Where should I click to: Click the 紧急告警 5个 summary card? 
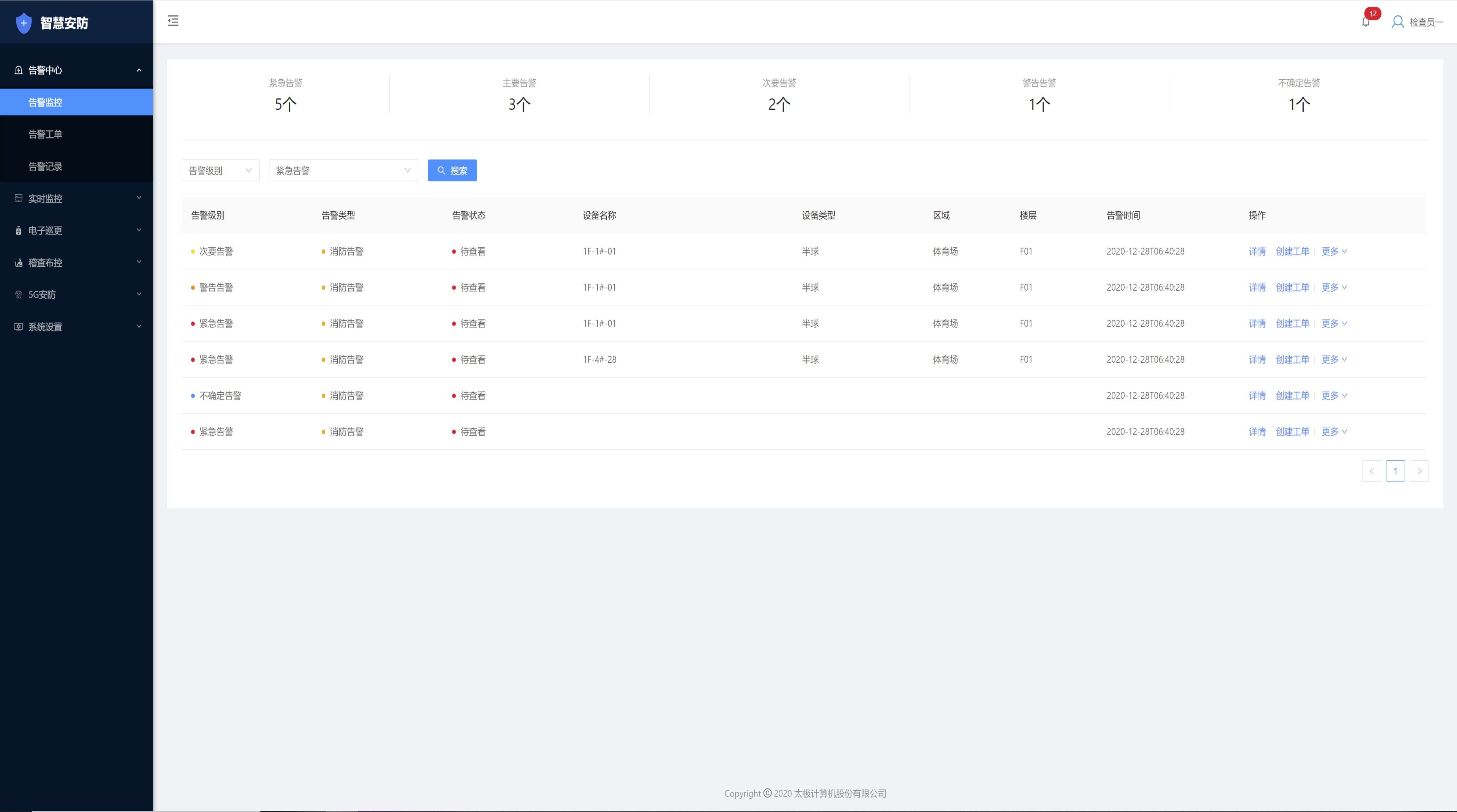pos(286,94)
